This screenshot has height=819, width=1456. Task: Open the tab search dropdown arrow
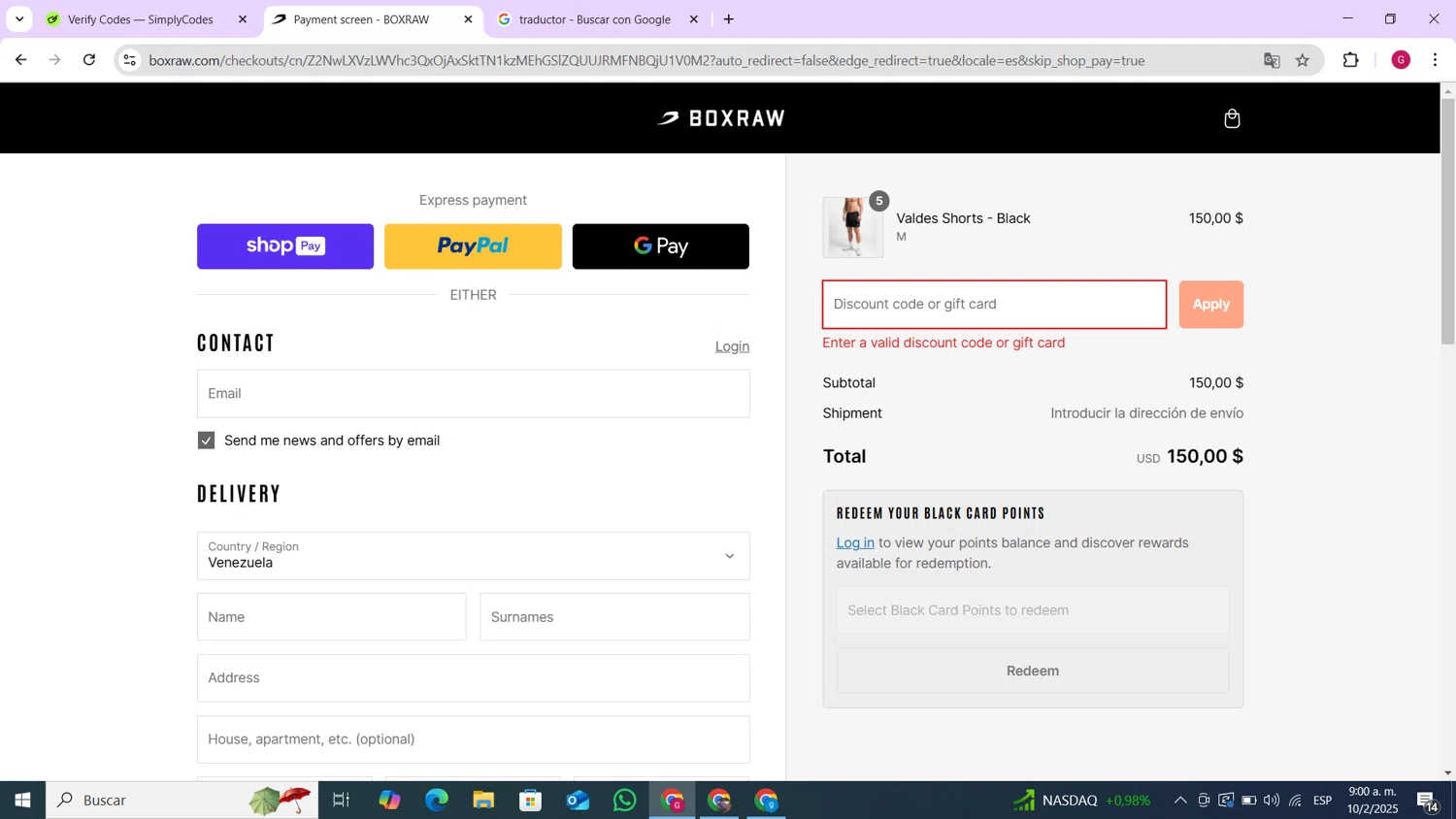pyautogui.click(x=18, y=19)
